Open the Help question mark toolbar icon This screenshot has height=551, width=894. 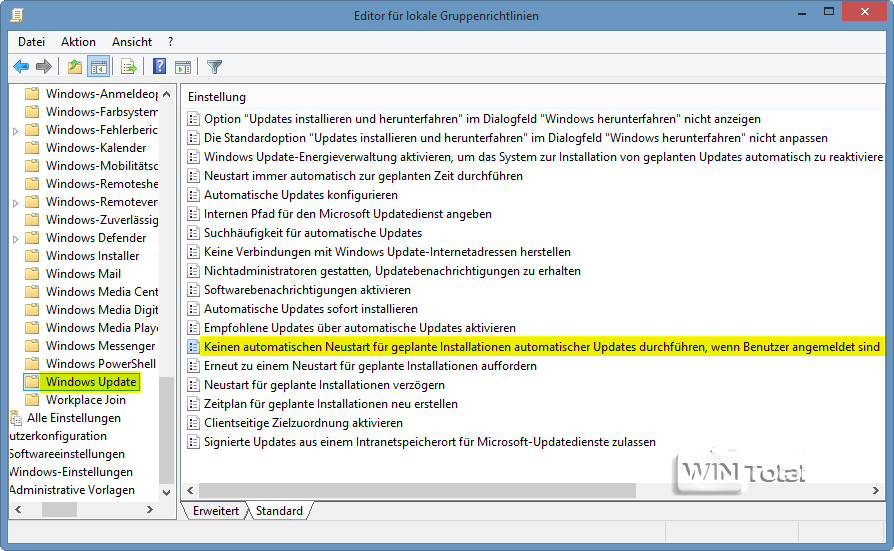click(x=160, y=67)
